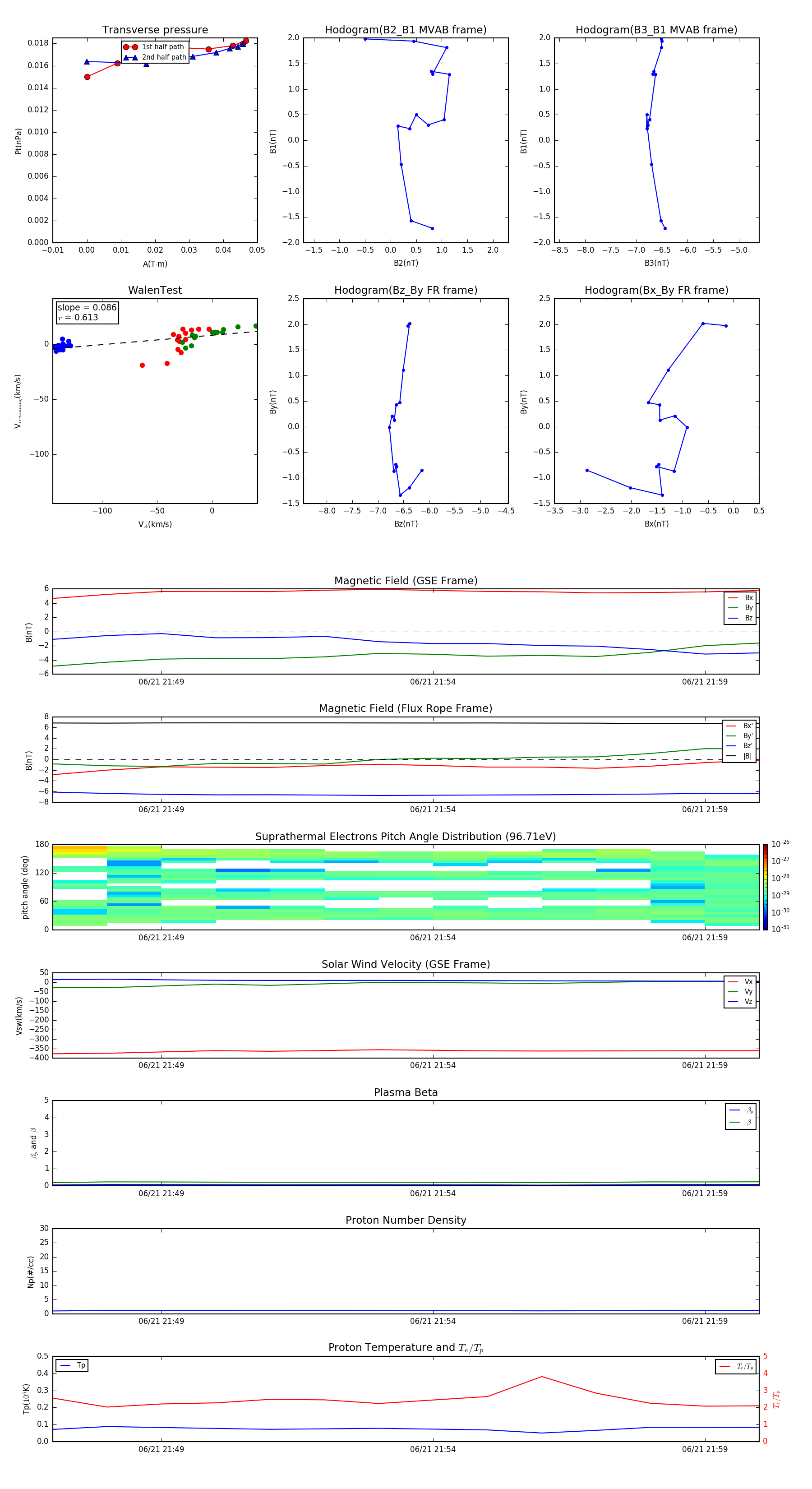Screen dimensions: 812x1489
Task: Click the 'Solar Wind Velocity (GSE Frame)' title
Action: (406, 964)
